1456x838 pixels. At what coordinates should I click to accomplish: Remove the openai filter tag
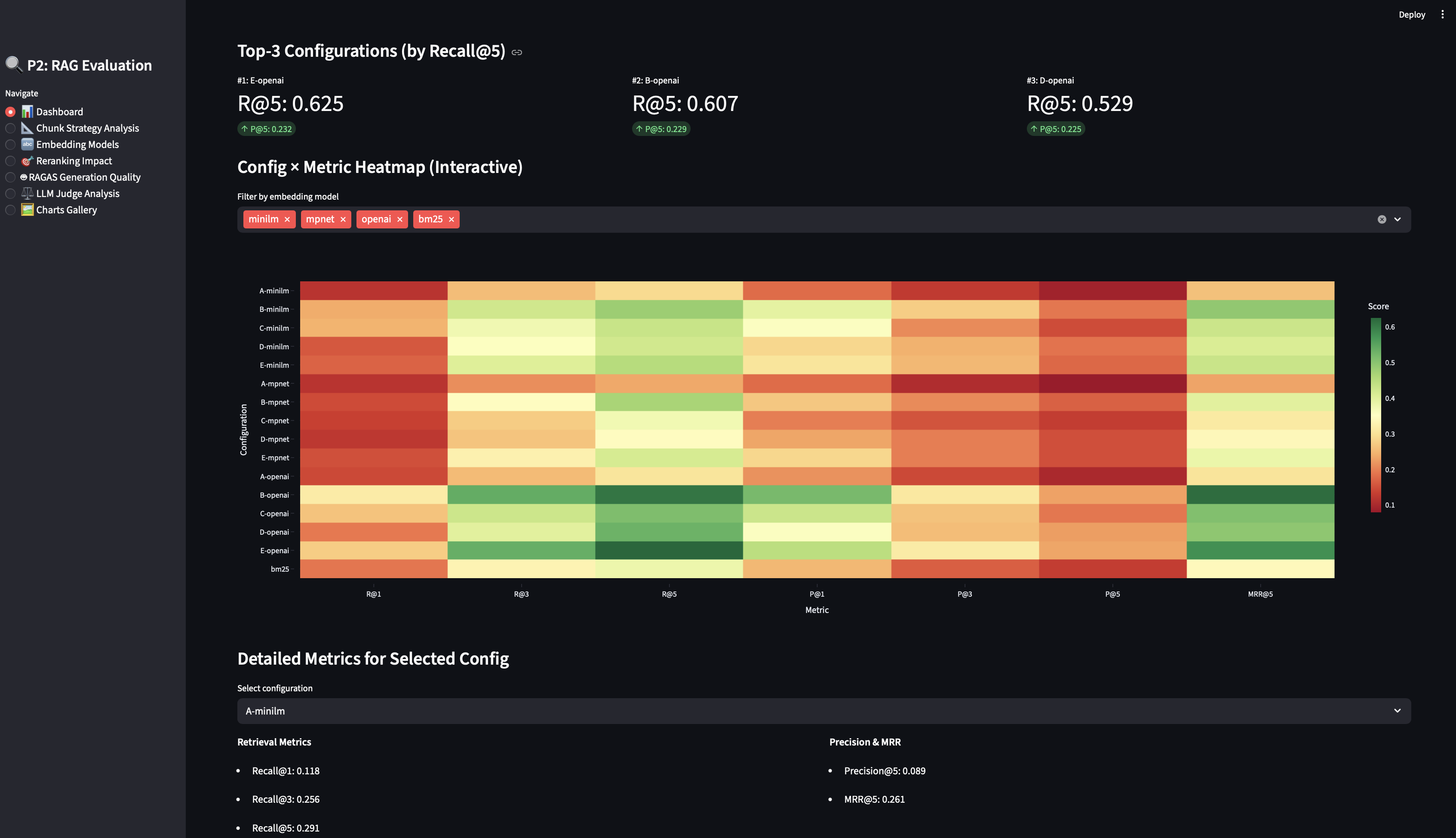[x=400, y=219]
